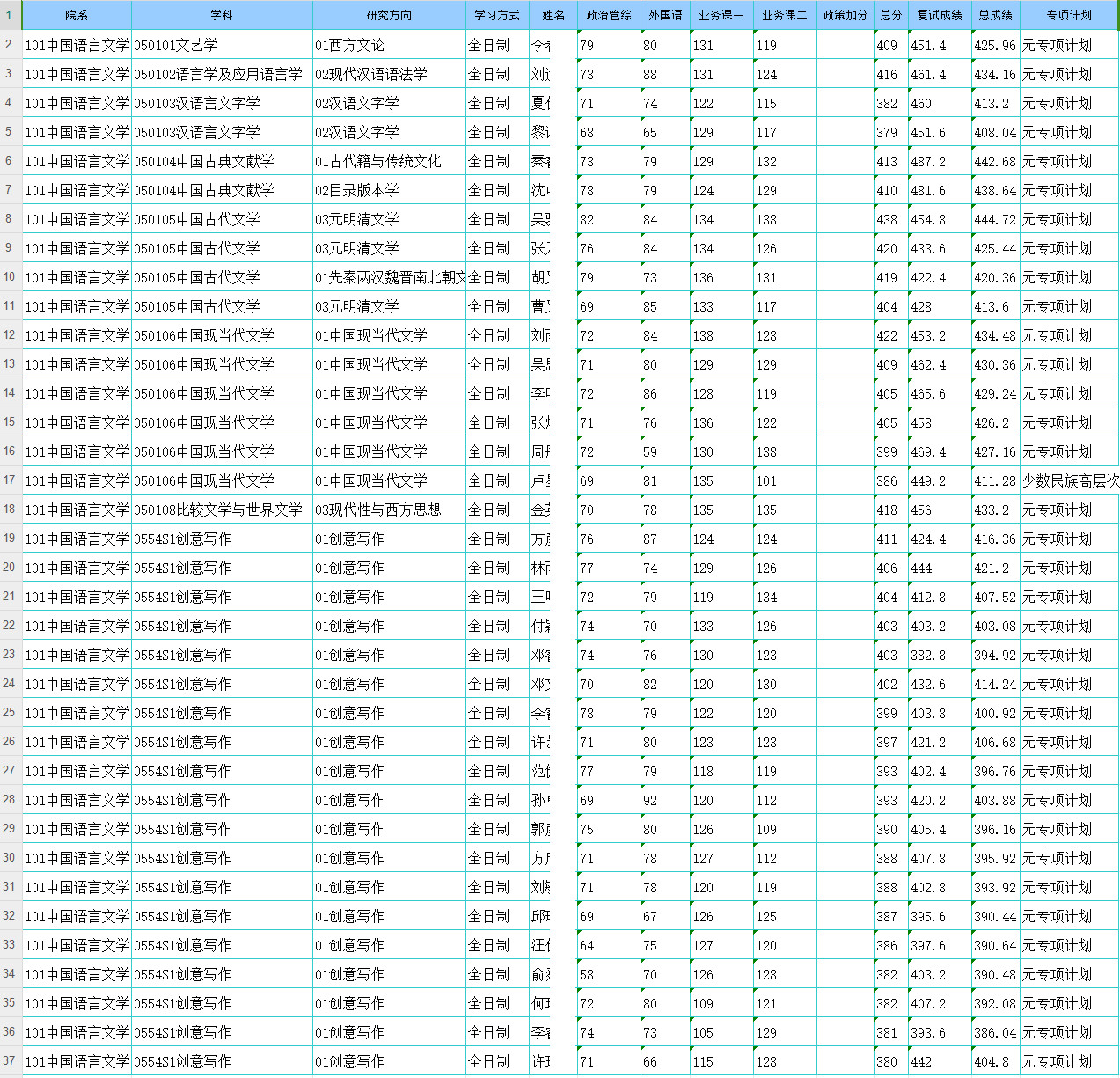
Task: Click the 专项计划 header cell
Action: pos(1069,15)
